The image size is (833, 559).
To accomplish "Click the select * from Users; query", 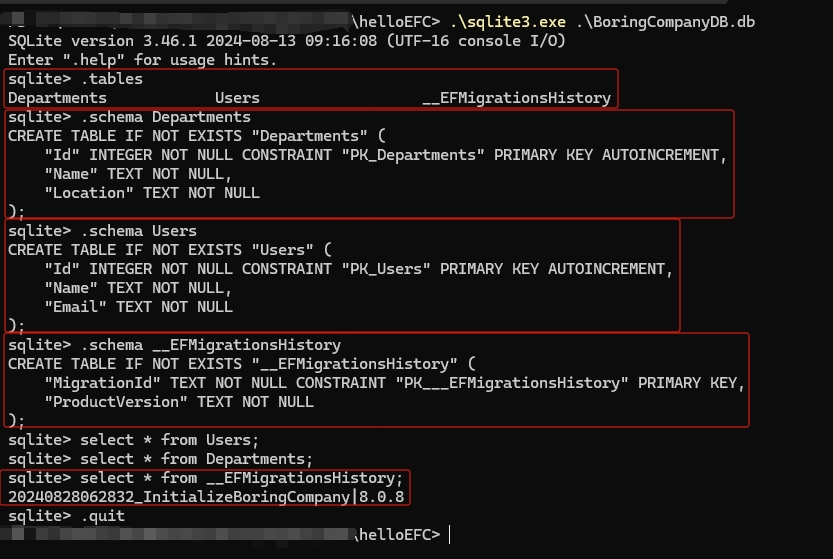I will (169, 440).
